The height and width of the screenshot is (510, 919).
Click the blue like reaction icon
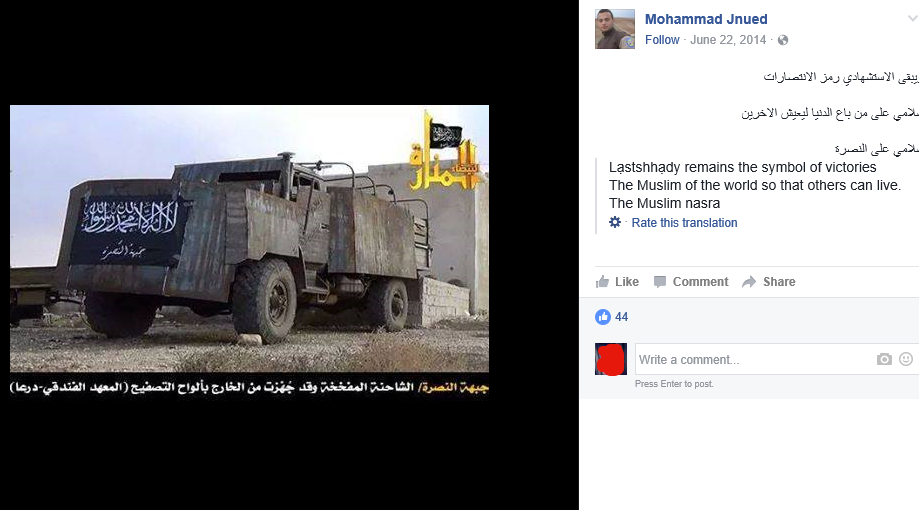coord(603,317)
